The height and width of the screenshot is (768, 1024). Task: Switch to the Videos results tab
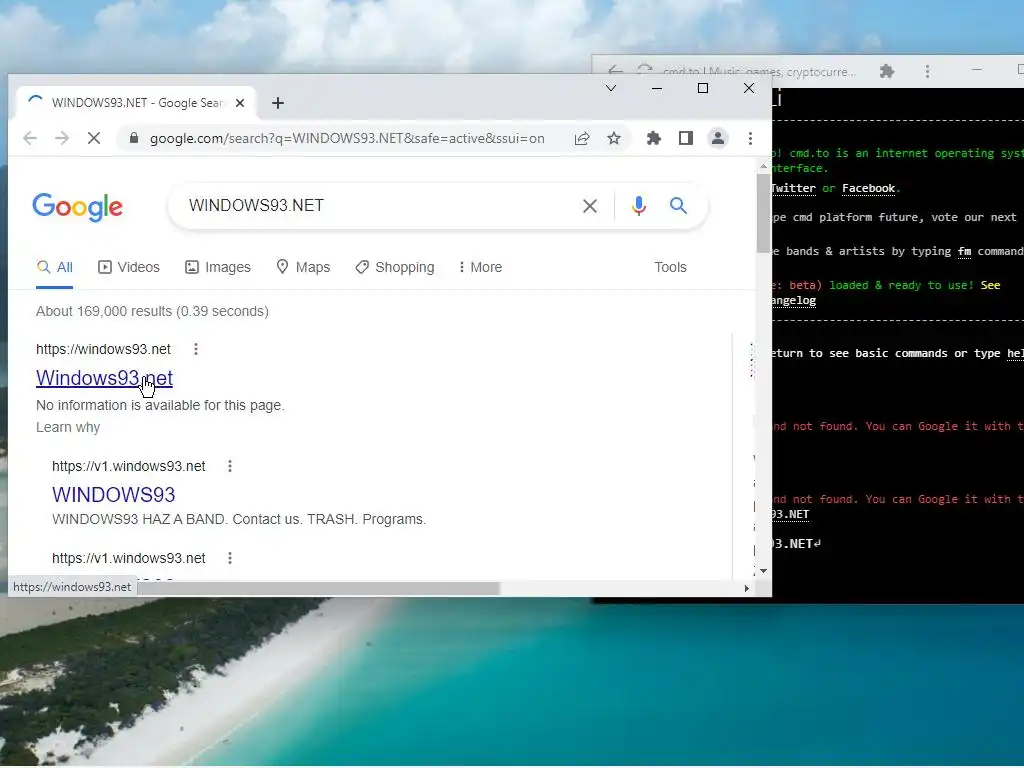tap(129, 267)
